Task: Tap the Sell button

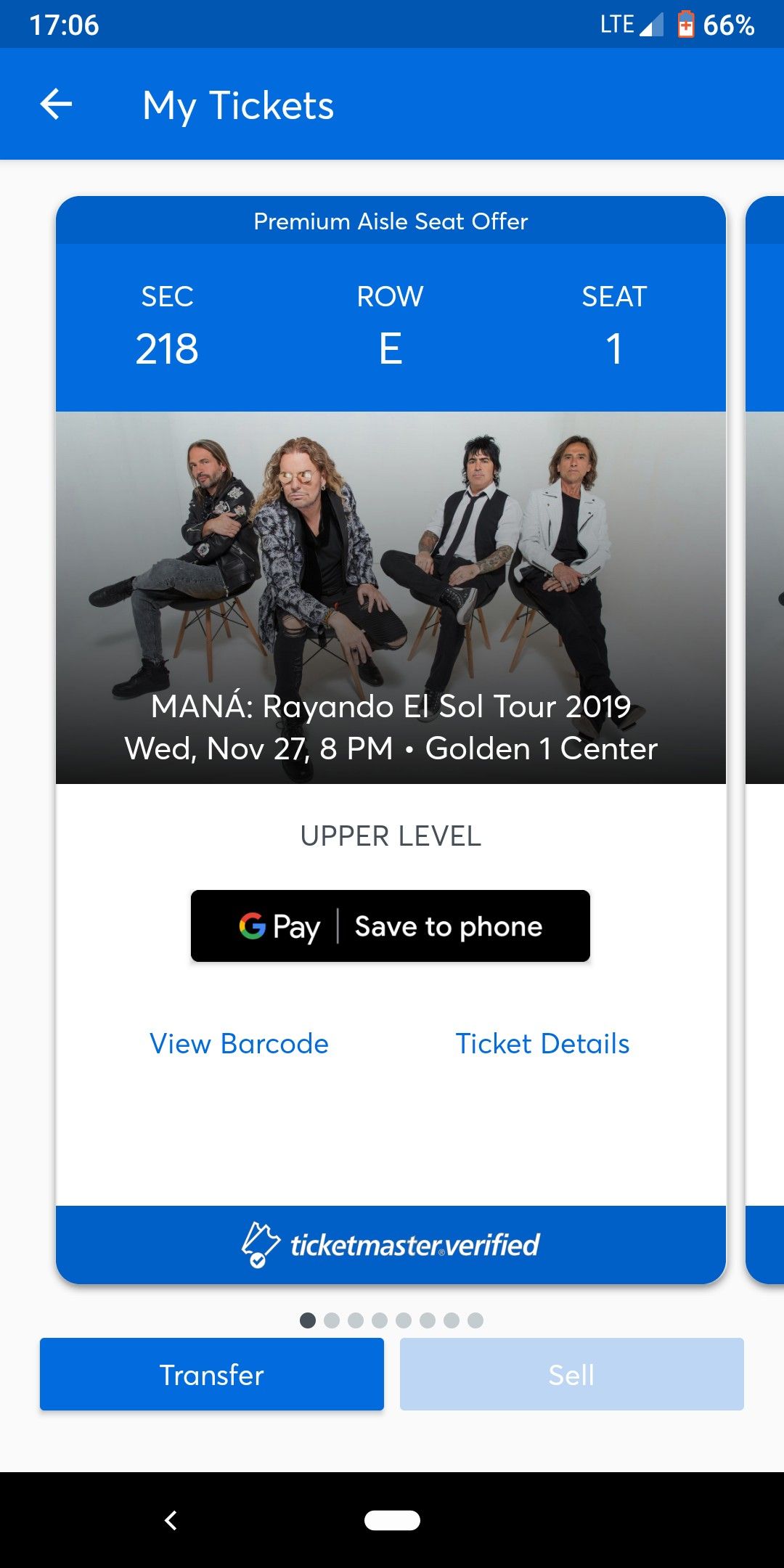Action: coord(571,1374)
